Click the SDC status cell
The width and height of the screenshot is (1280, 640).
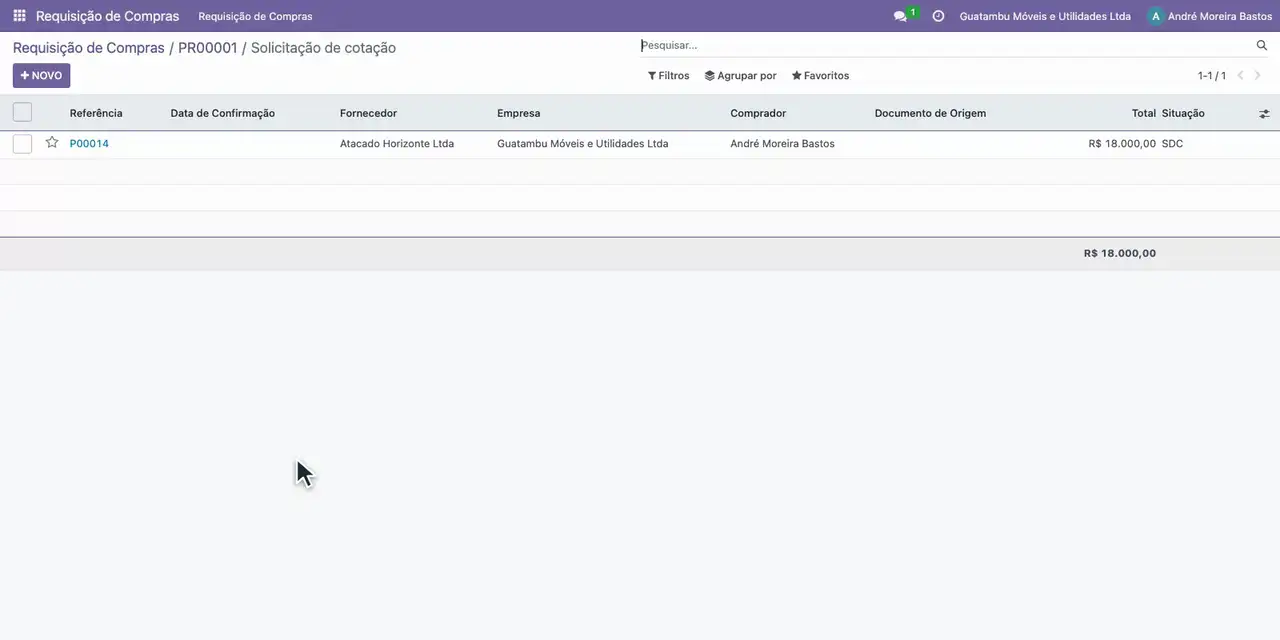coord(1172,144)
